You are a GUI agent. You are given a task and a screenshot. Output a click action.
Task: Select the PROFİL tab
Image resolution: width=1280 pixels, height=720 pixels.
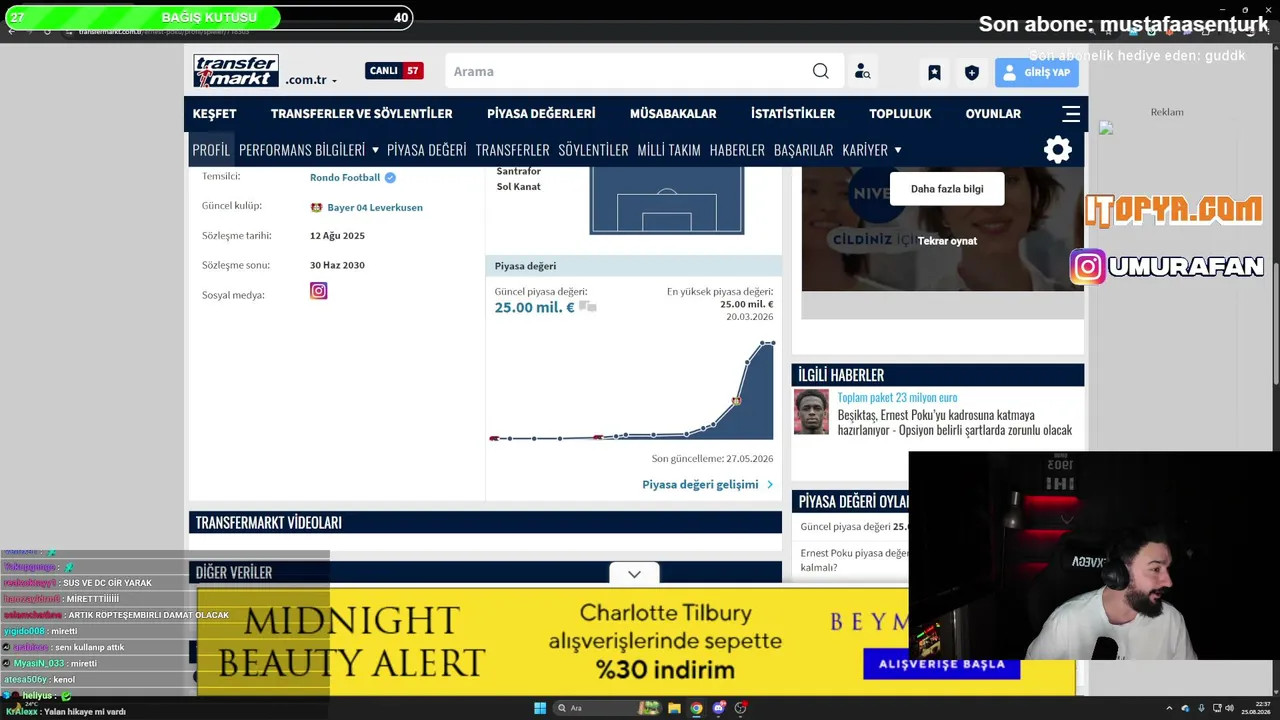211,150
